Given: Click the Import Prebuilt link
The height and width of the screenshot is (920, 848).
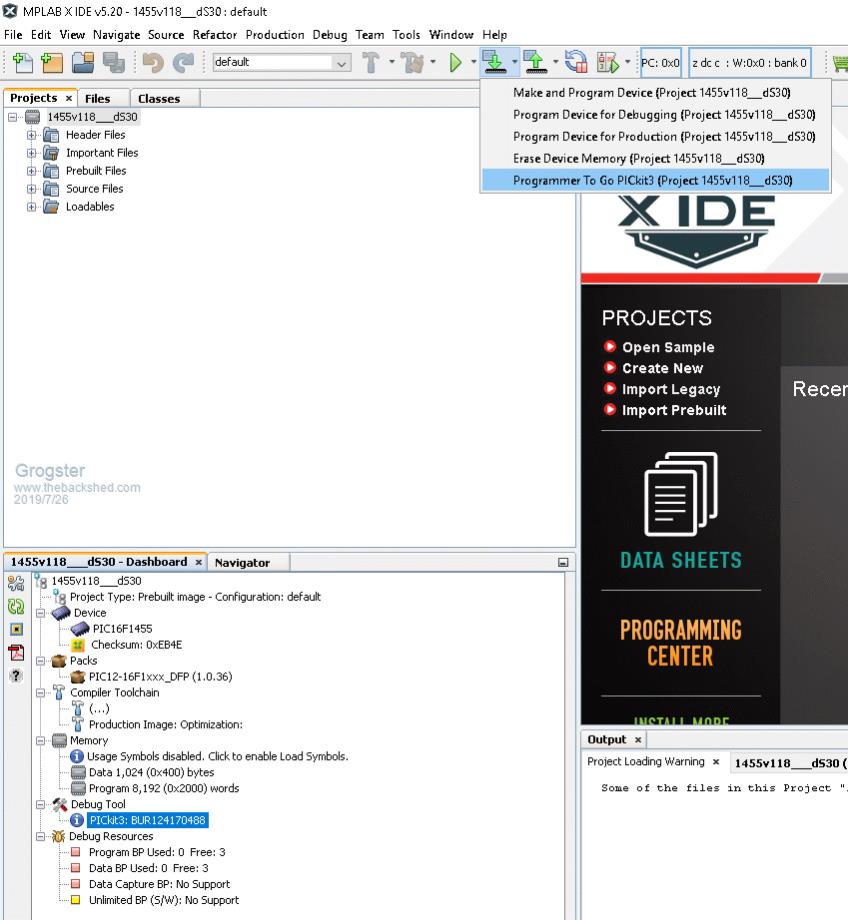Looking at the screenshot, I should click(674, 410).
